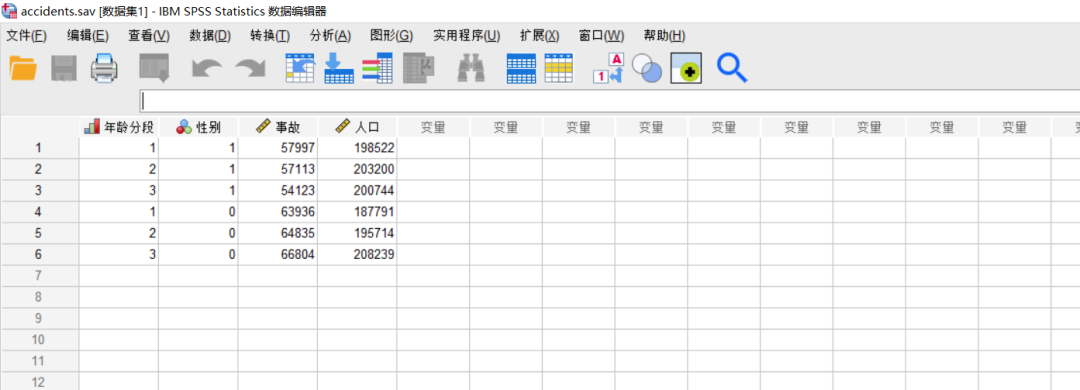Select row header 6
The image size is (1080, 390).
pyautogui.click(x=39, y=254)
